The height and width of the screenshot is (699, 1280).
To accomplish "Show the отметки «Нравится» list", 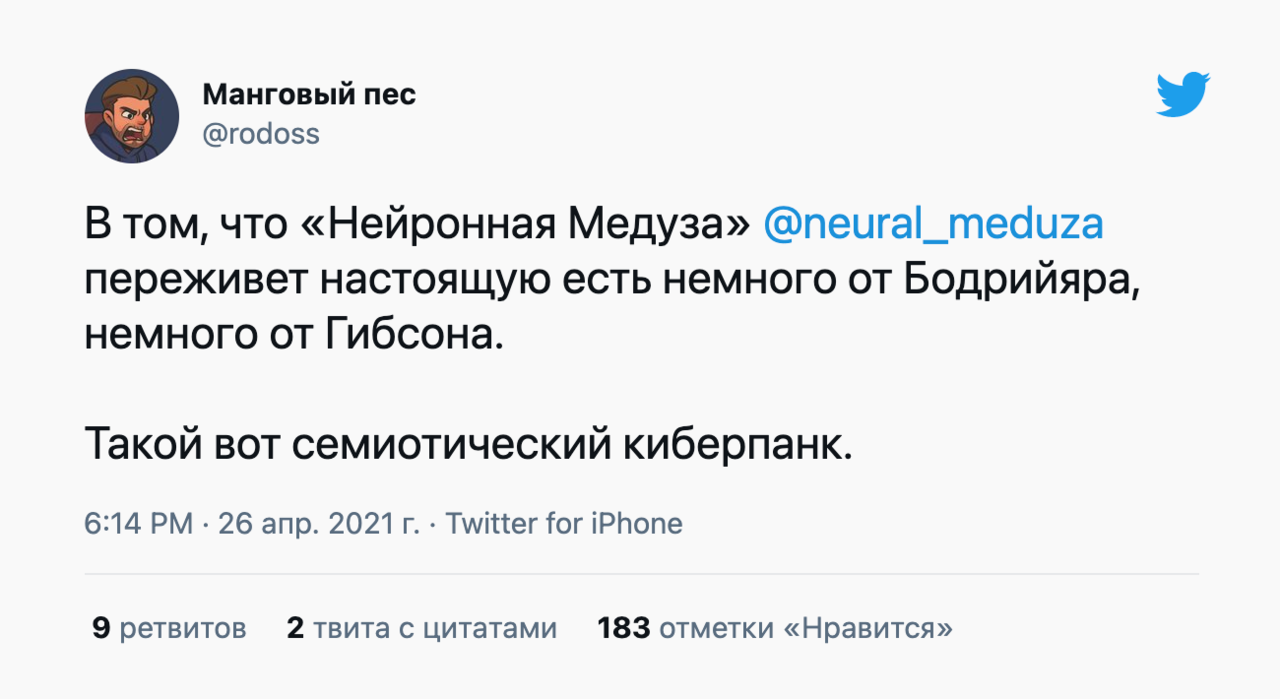I will click(x=806, y=628).
